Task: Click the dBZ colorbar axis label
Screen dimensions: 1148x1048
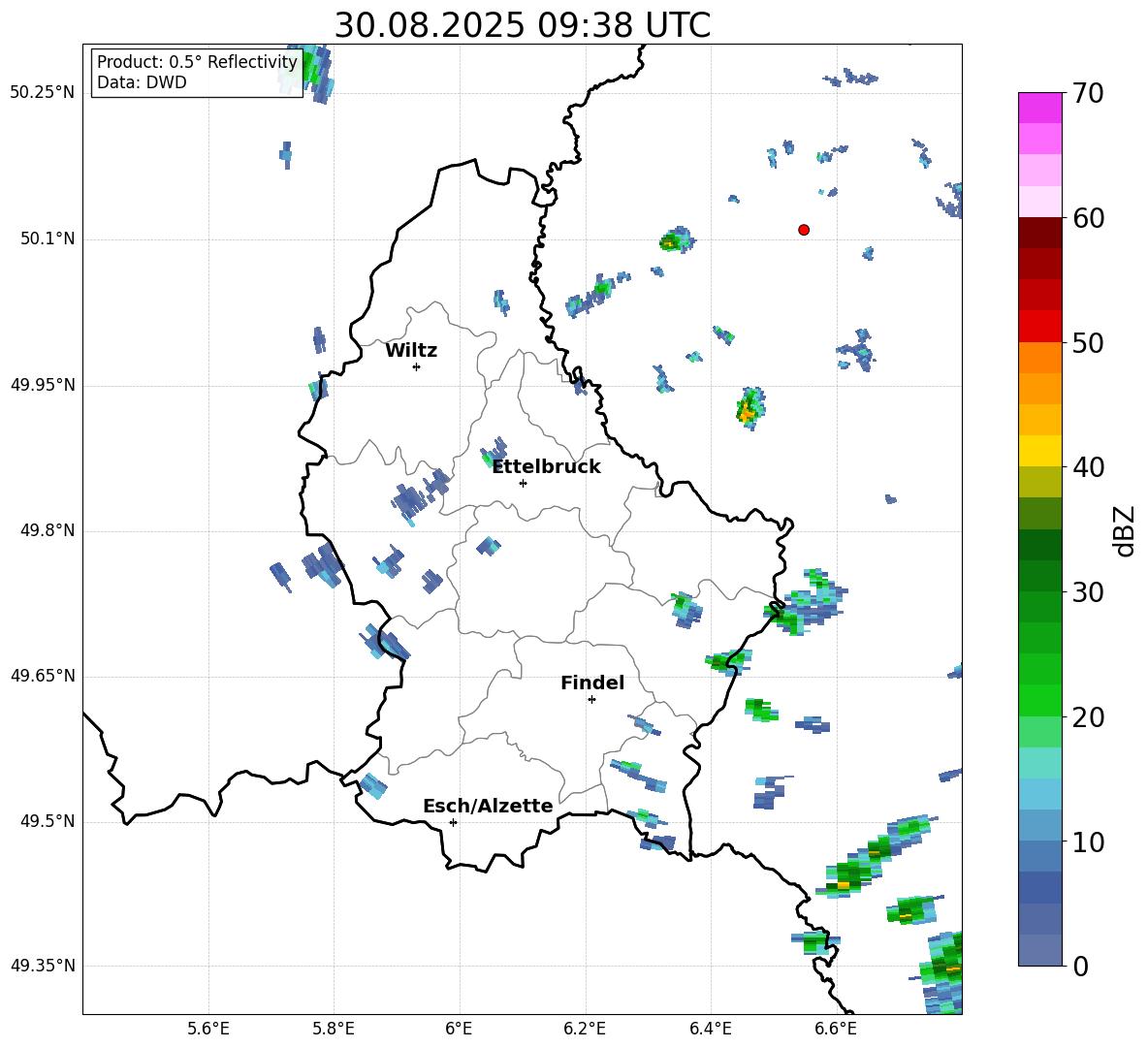Action: [x=1125, y=530]
